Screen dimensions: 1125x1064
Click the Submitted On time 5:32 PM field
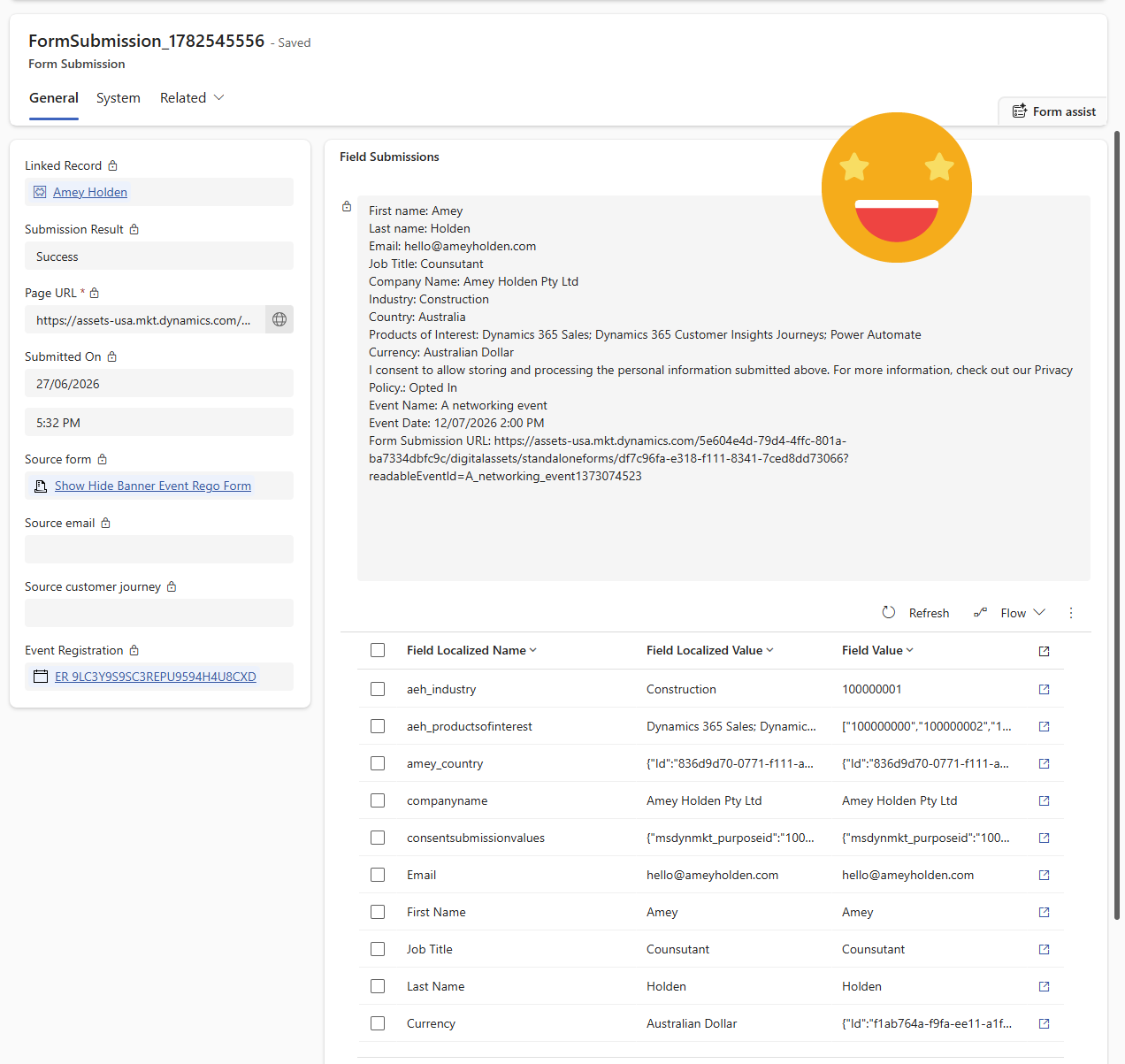coord(159,422)
